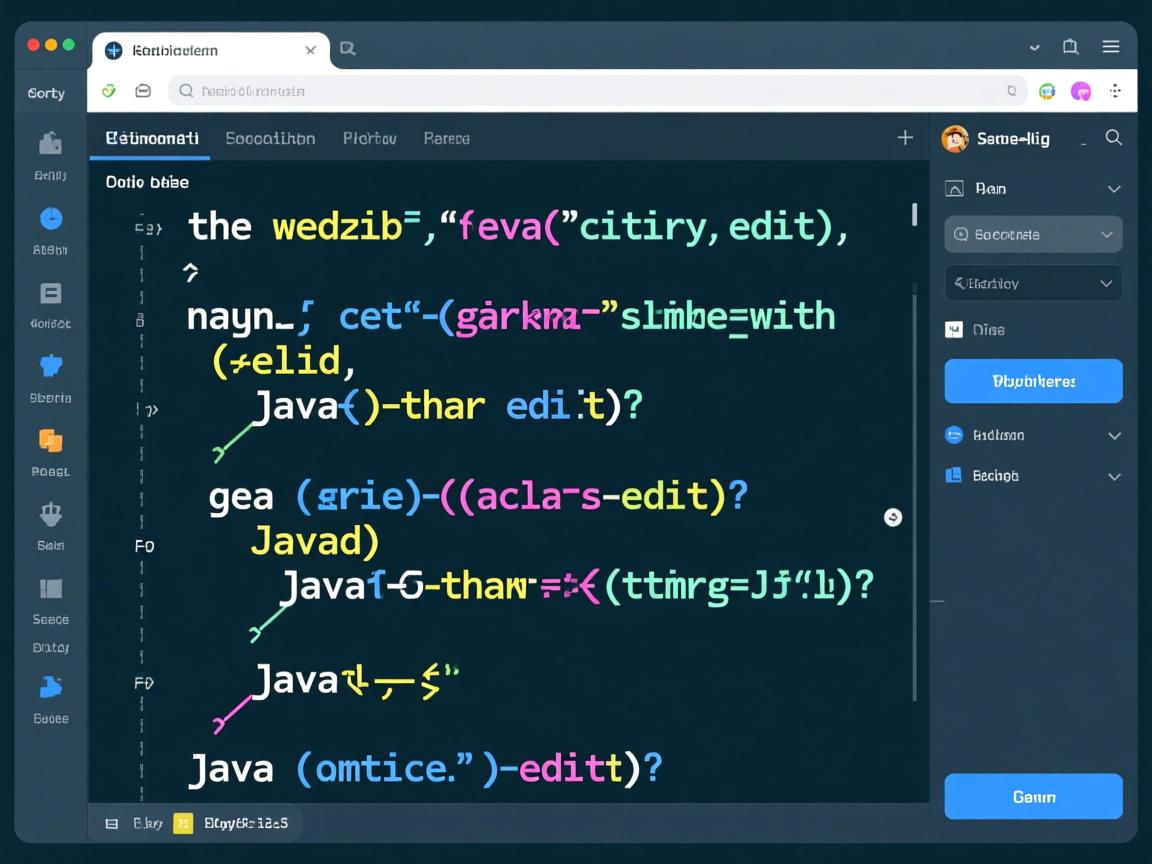Screen dimensions: 1152x864
Task: Click the yellow square toggle in bottom status bar
Action: pos(181,823)
